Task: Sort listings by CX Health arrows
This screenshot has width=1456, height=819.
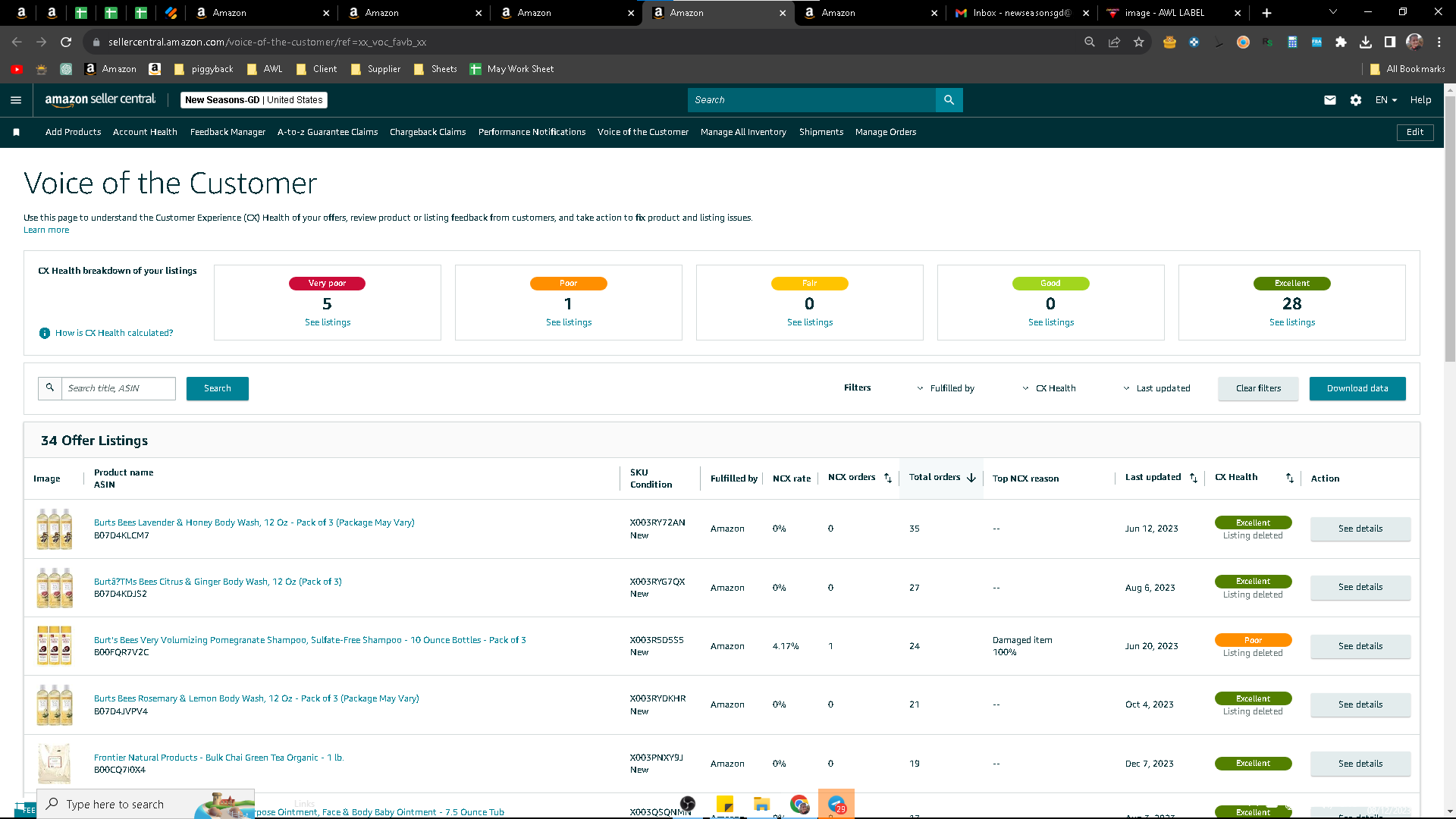Action: [1290, 478]
